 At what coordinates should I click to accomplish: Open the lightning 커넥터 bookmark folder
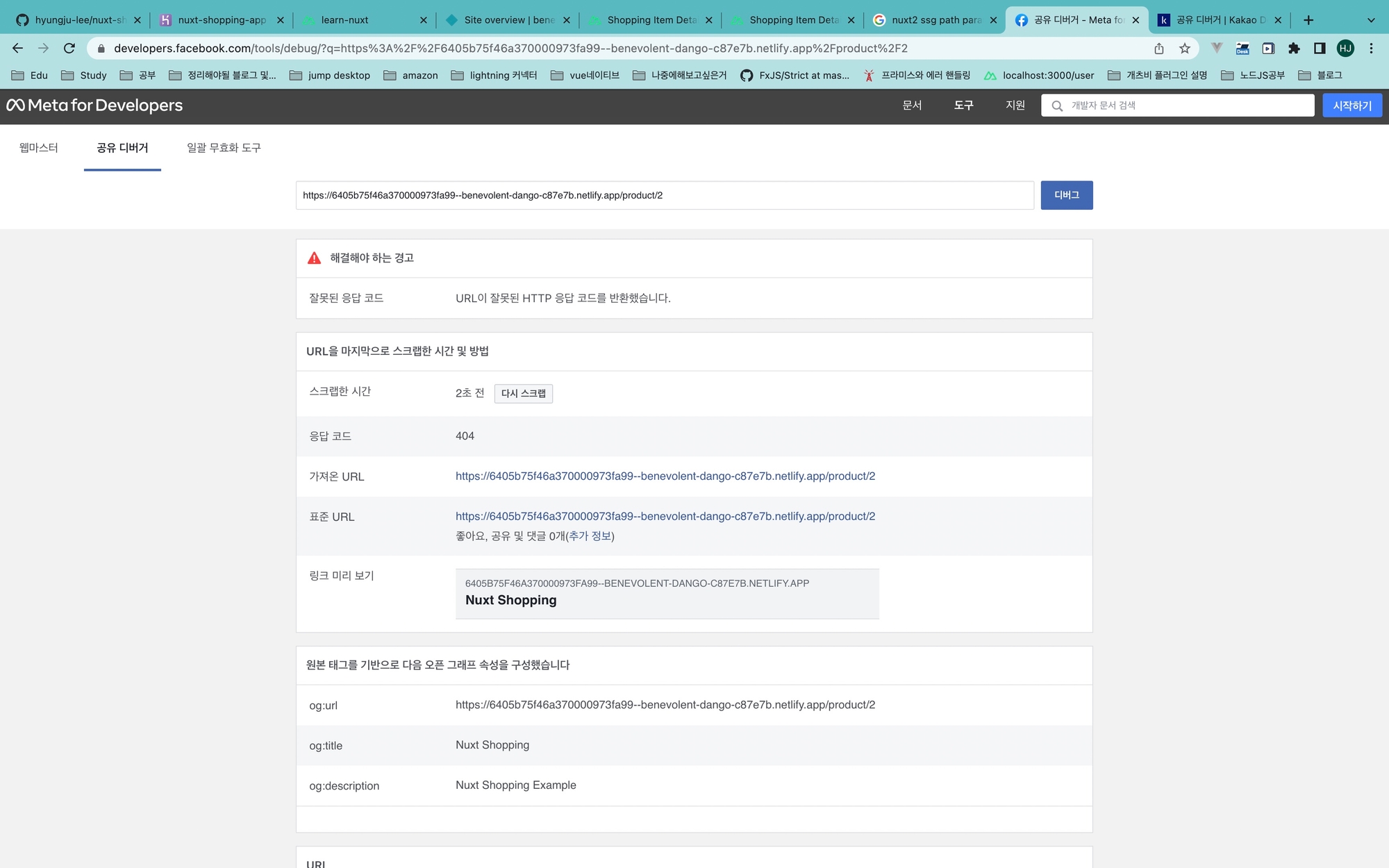point(494,75)
